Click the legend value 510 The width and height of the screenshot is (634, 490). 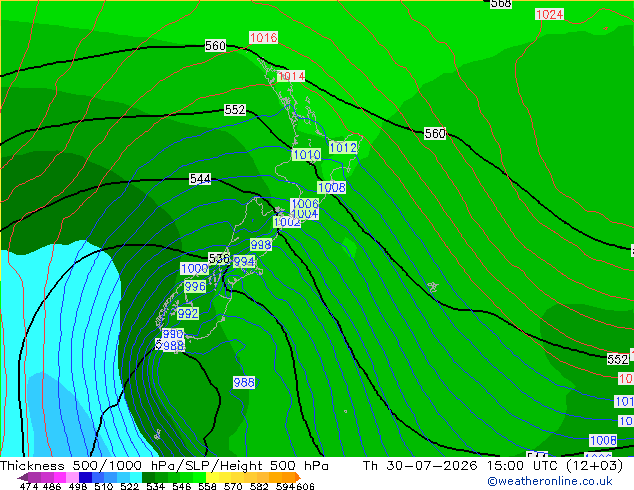click(104, 486)
